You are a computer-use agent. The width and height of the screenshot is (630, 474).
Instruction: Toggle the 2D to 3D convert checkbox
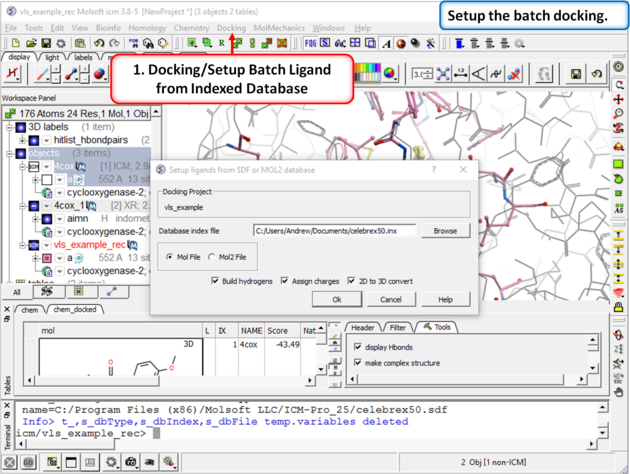tap(353, 281)
